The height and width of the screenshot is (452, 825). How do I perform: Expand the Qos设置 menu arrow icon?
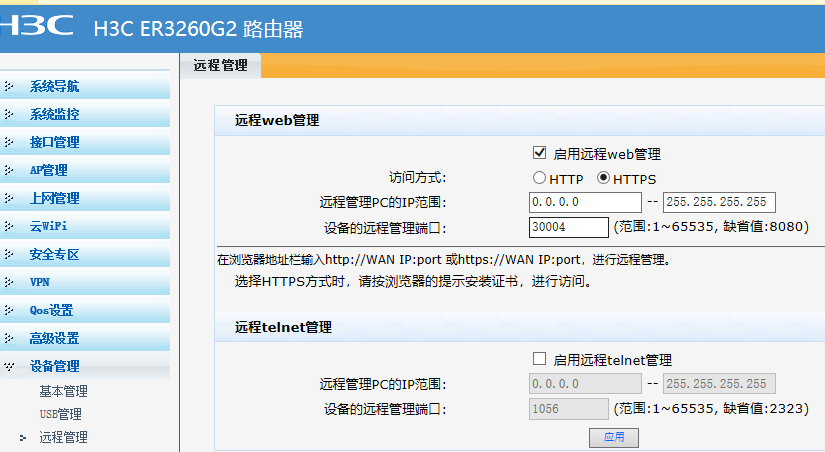9,310
